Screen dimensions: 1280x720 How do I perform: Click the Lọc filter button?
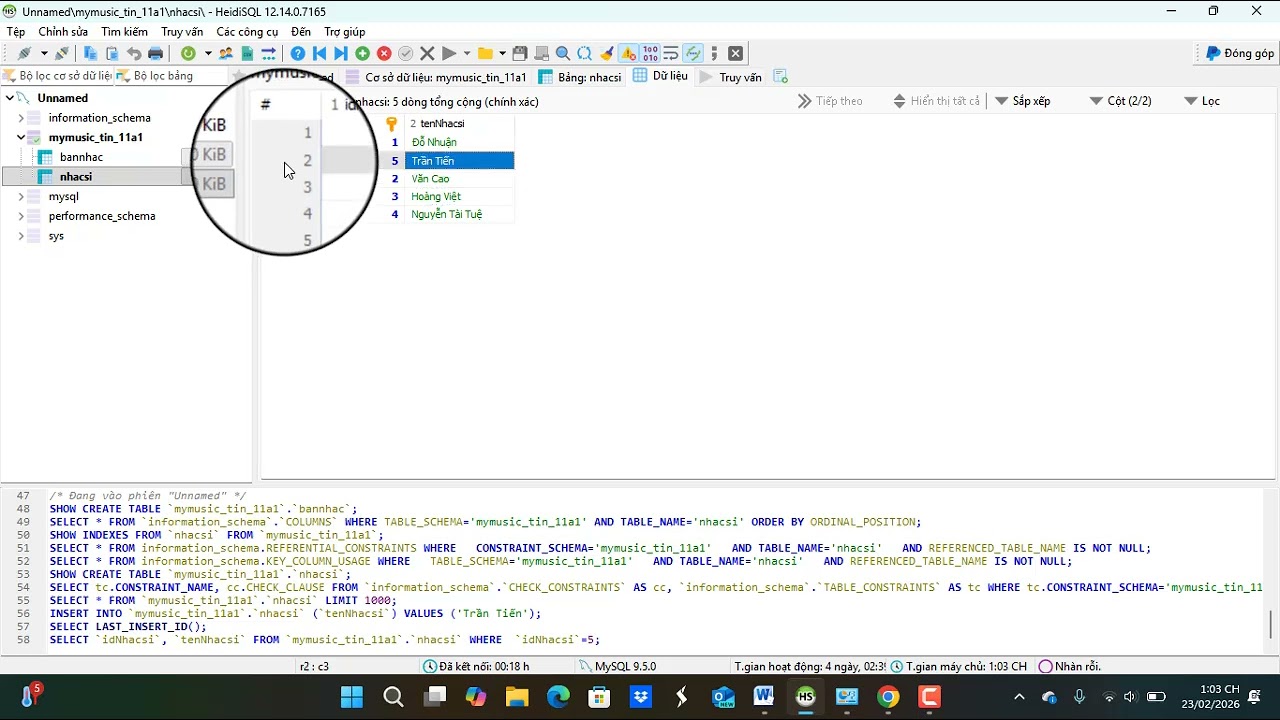(x=1202, y=101)
